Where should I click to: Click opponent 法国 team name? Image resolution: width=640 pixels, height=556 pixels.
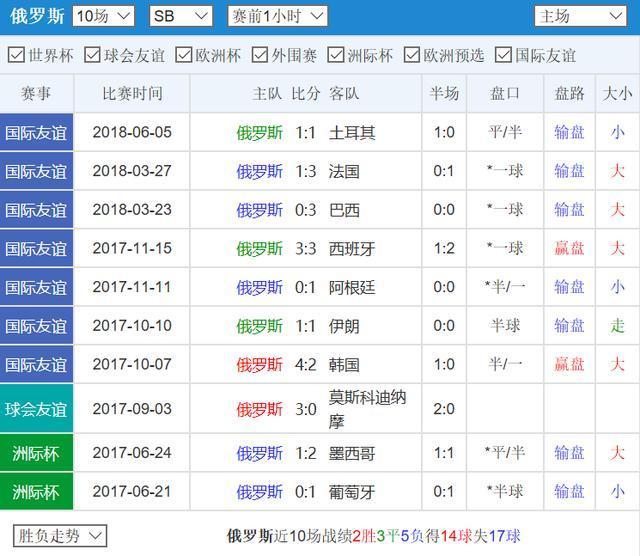[x=344, y=171]
